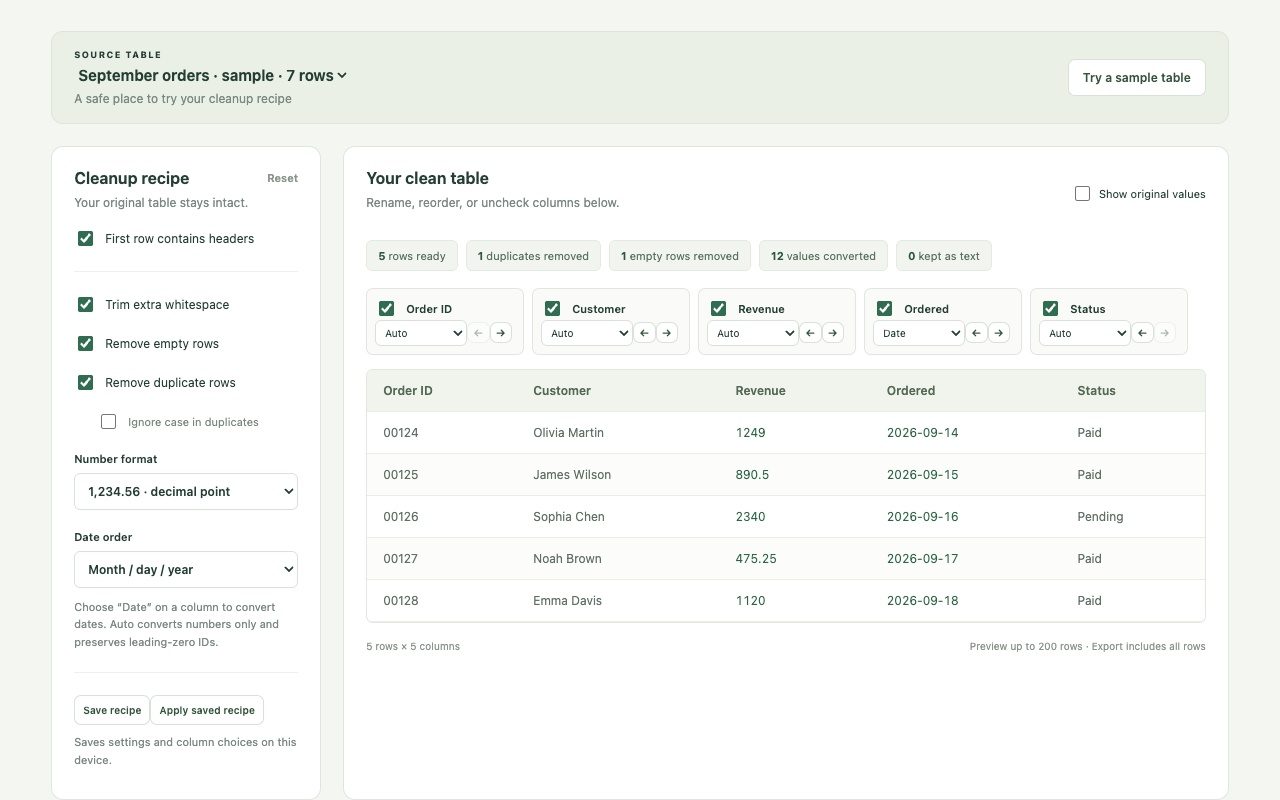Move Revenue column right
Screen dimensions: 1280x800
coord(833,333)
